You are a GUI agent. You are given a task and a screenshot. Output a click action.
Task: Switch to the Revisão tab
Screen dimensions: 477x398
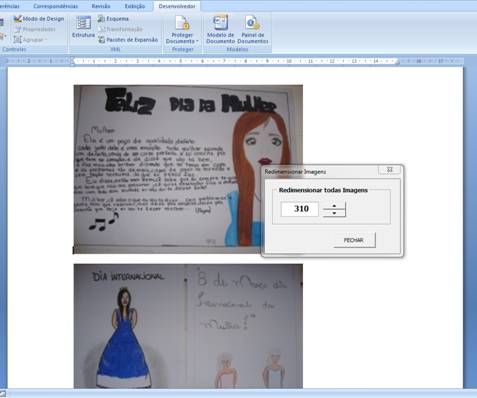point(101,6)
